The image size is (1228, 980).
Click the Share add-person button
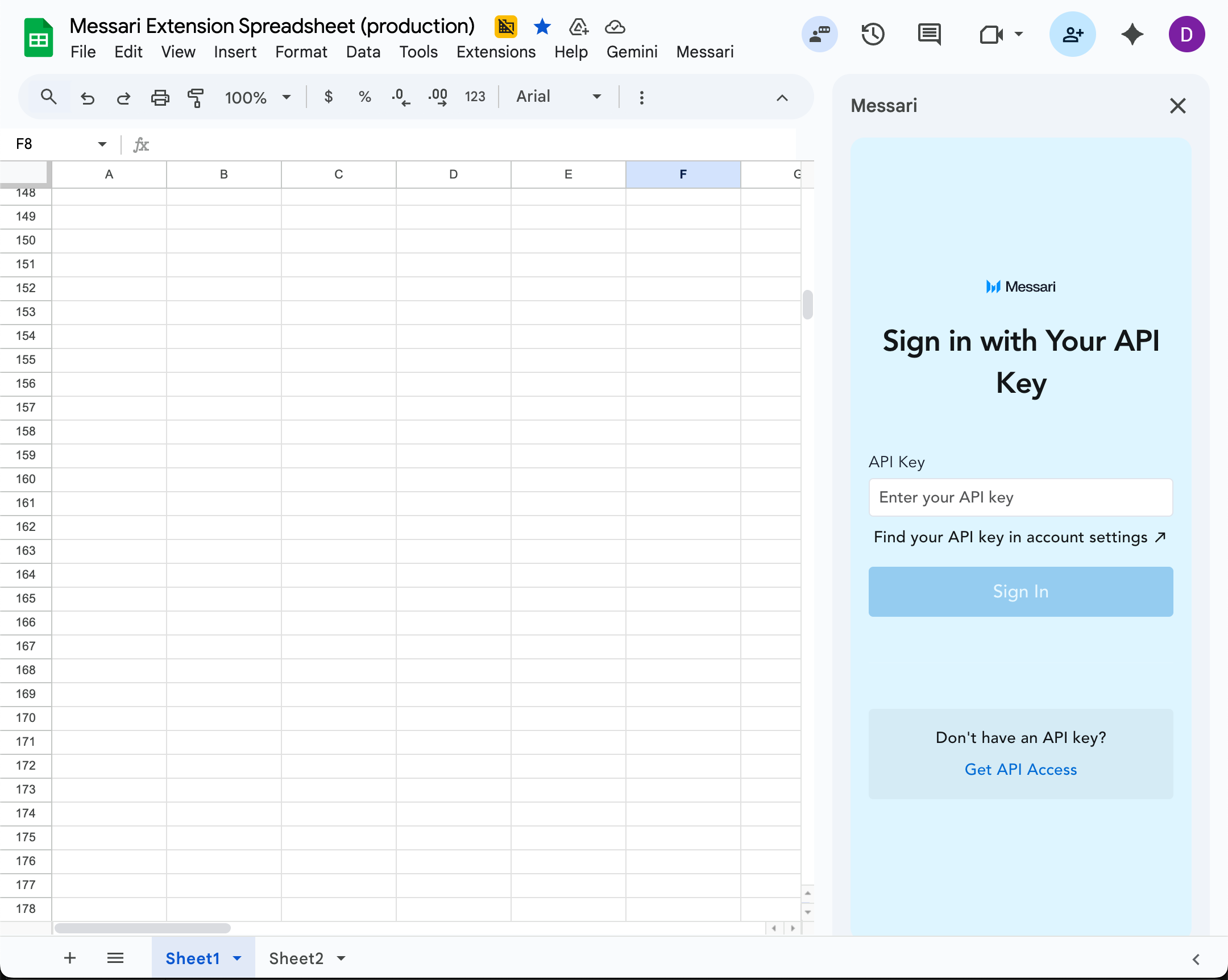coord(1072,34)
